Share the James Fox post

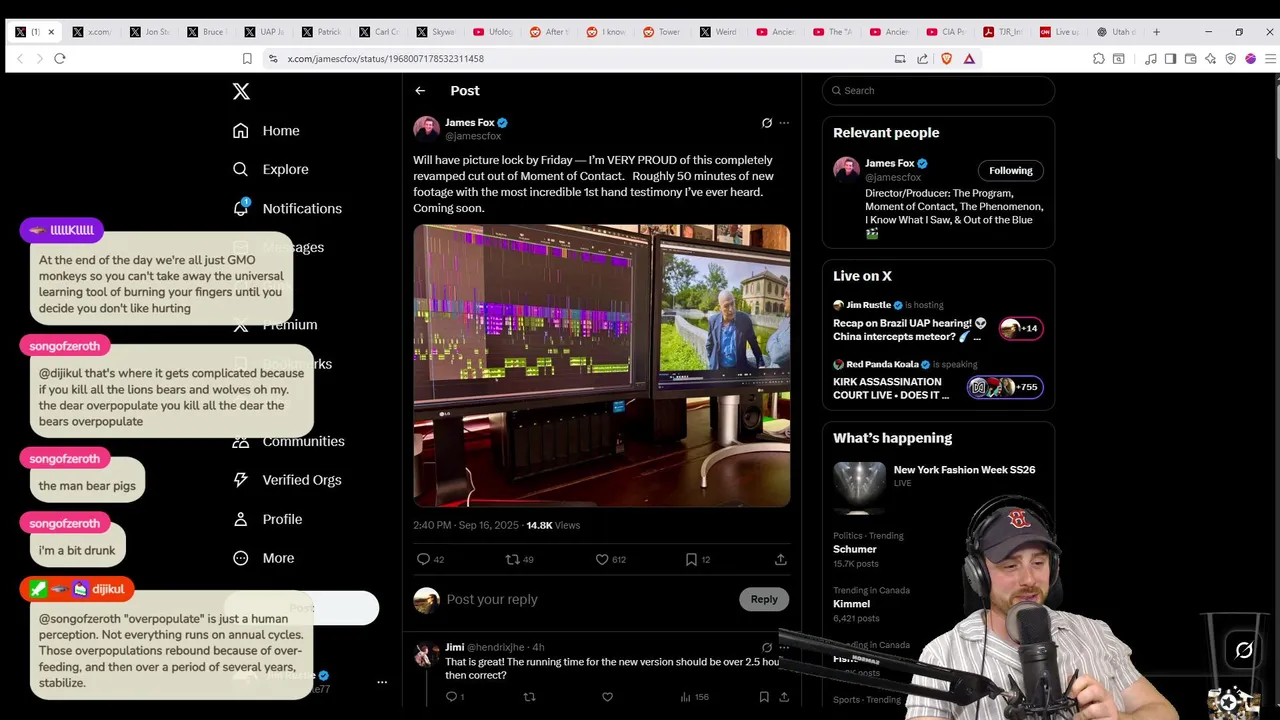pos(781,559)
